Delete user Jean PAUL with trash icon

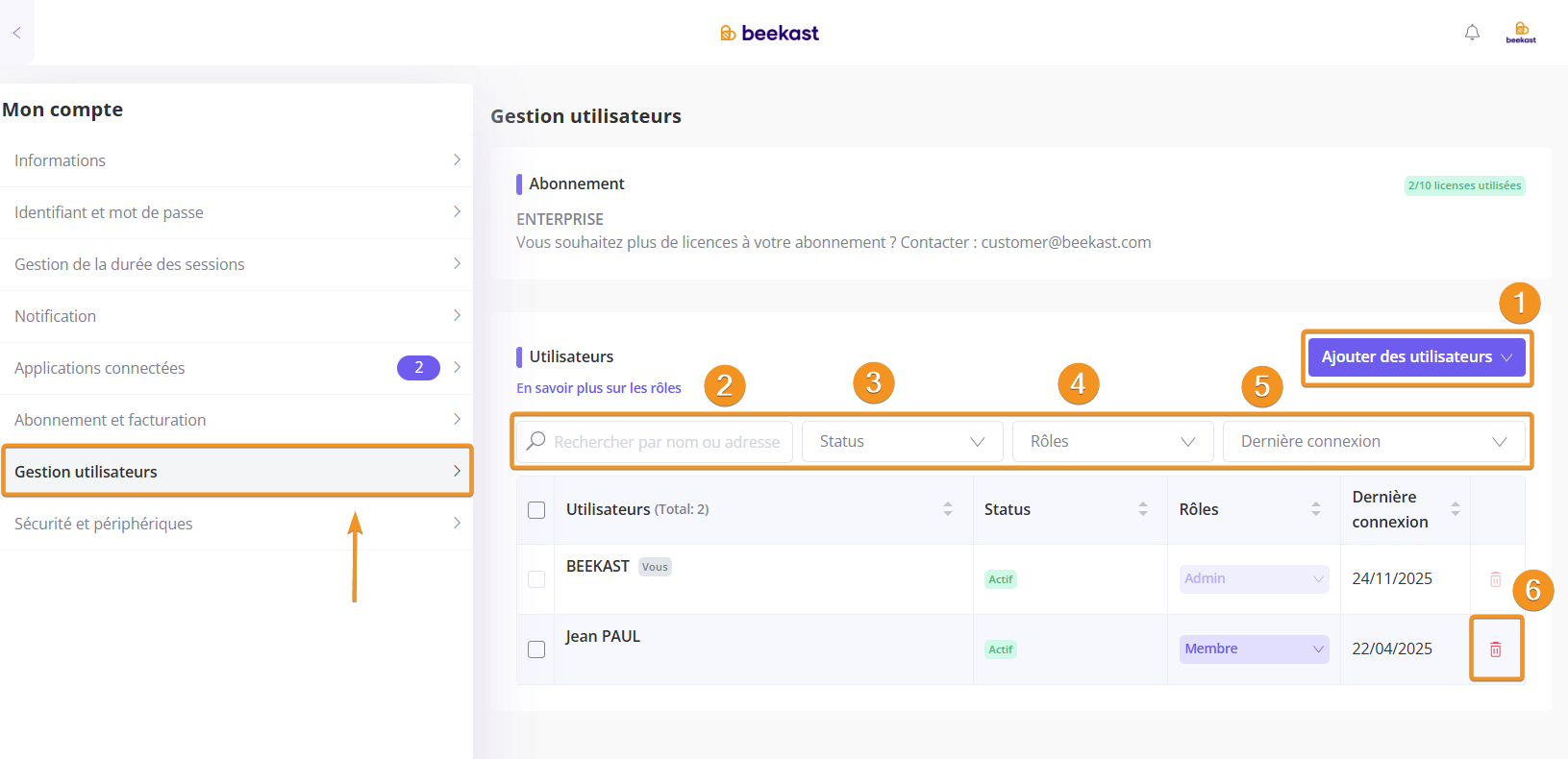1495,649
